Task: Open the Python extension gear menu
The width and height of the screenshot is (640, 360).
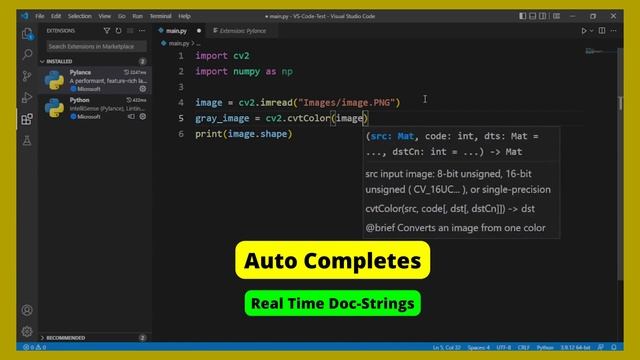Action: [x=143, y=116]
